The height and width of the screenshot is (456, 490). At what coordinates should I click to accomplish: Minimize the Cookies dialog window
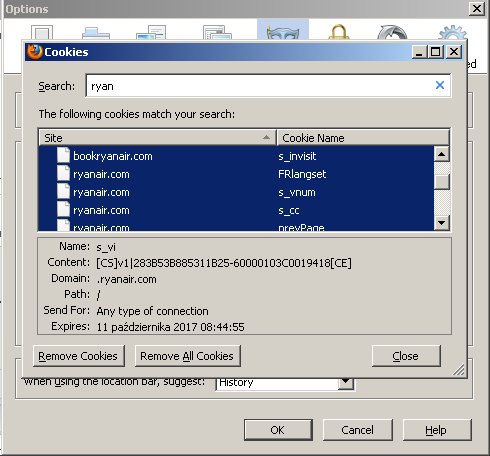click(x=419, y=52)
